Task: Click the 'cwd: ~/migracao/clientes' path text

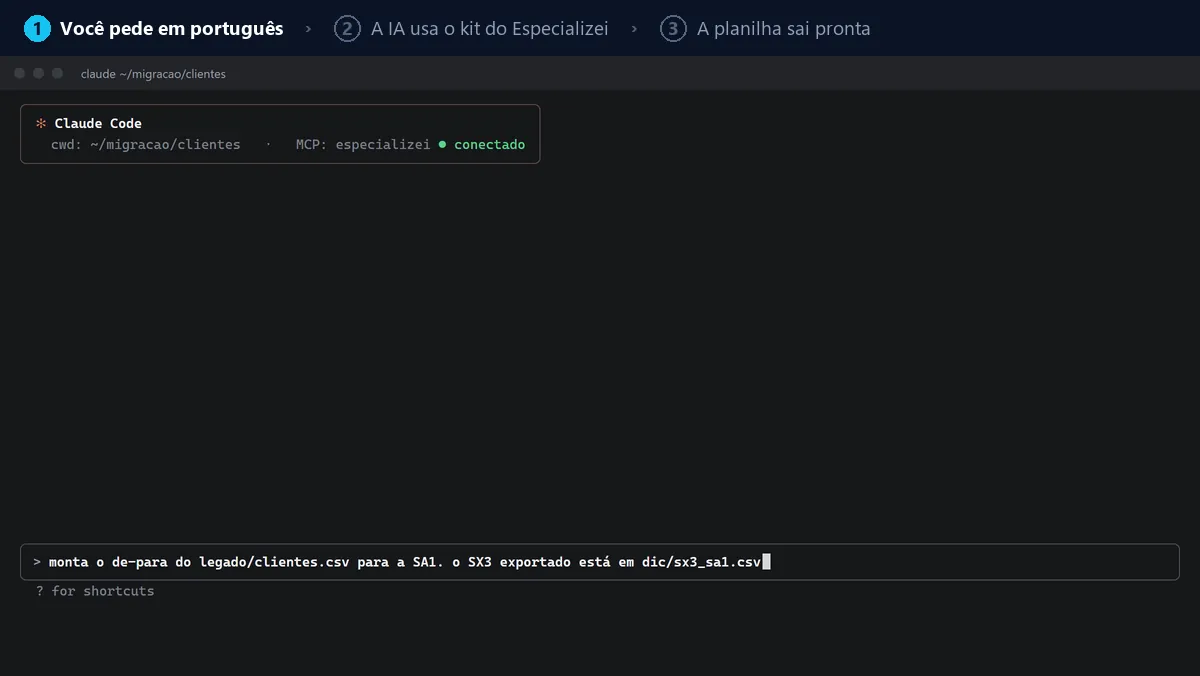Action: pos(146,144)
